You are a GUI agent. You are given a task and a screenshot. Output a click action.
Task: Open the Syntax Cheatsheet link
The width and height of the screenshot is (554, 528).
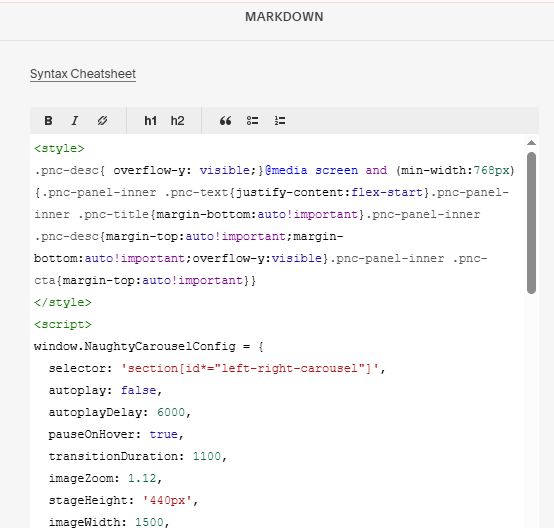pos(83,74)
